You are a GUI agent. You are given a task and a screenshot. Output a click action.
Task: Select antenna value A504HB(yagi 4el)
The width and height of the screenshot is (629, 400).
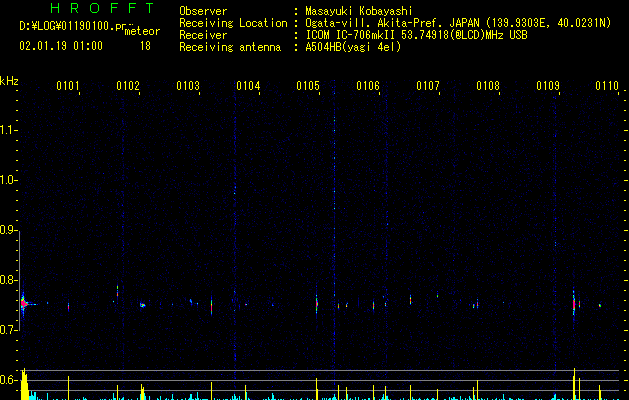(x=353, y=47)
